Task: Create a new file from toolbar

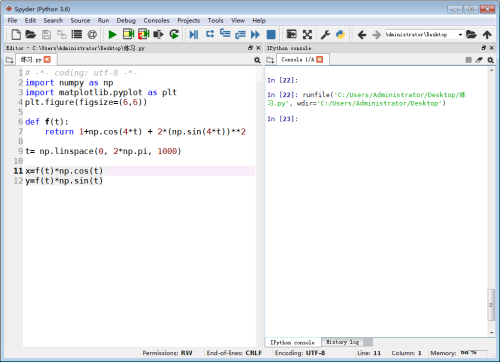Action: (x=16, y=34)
